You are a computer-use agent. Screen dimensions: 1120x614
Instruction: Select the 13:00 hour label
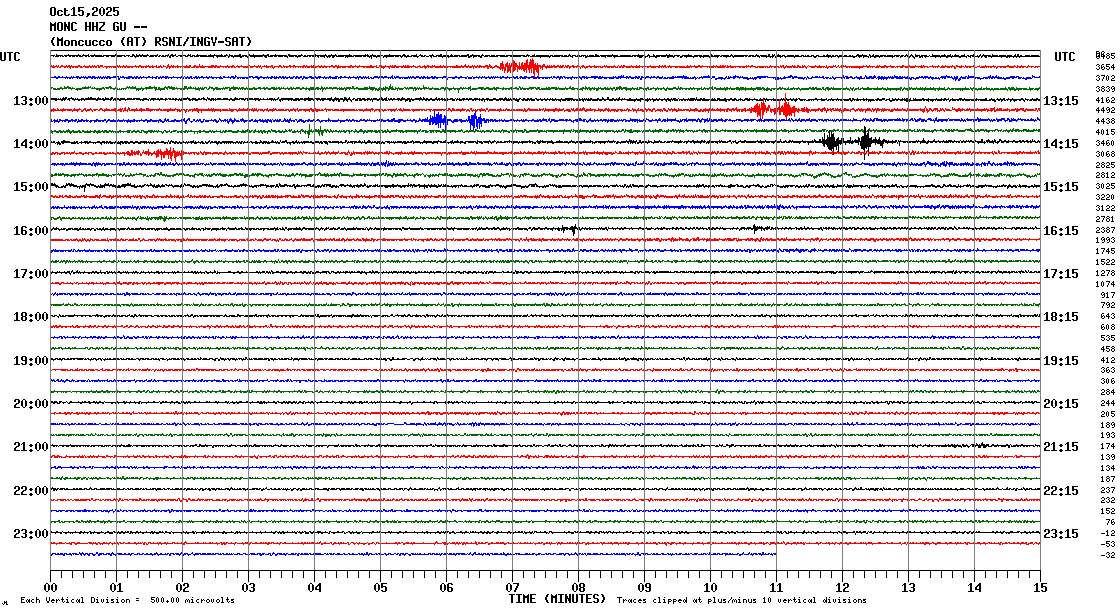pyautogui.click(x=31, y=101)
